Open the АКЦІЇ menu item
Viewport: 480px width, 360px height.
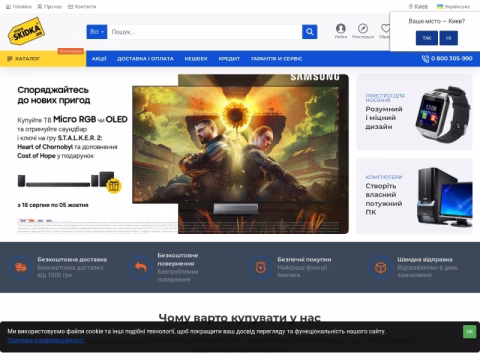pos(99,59)
